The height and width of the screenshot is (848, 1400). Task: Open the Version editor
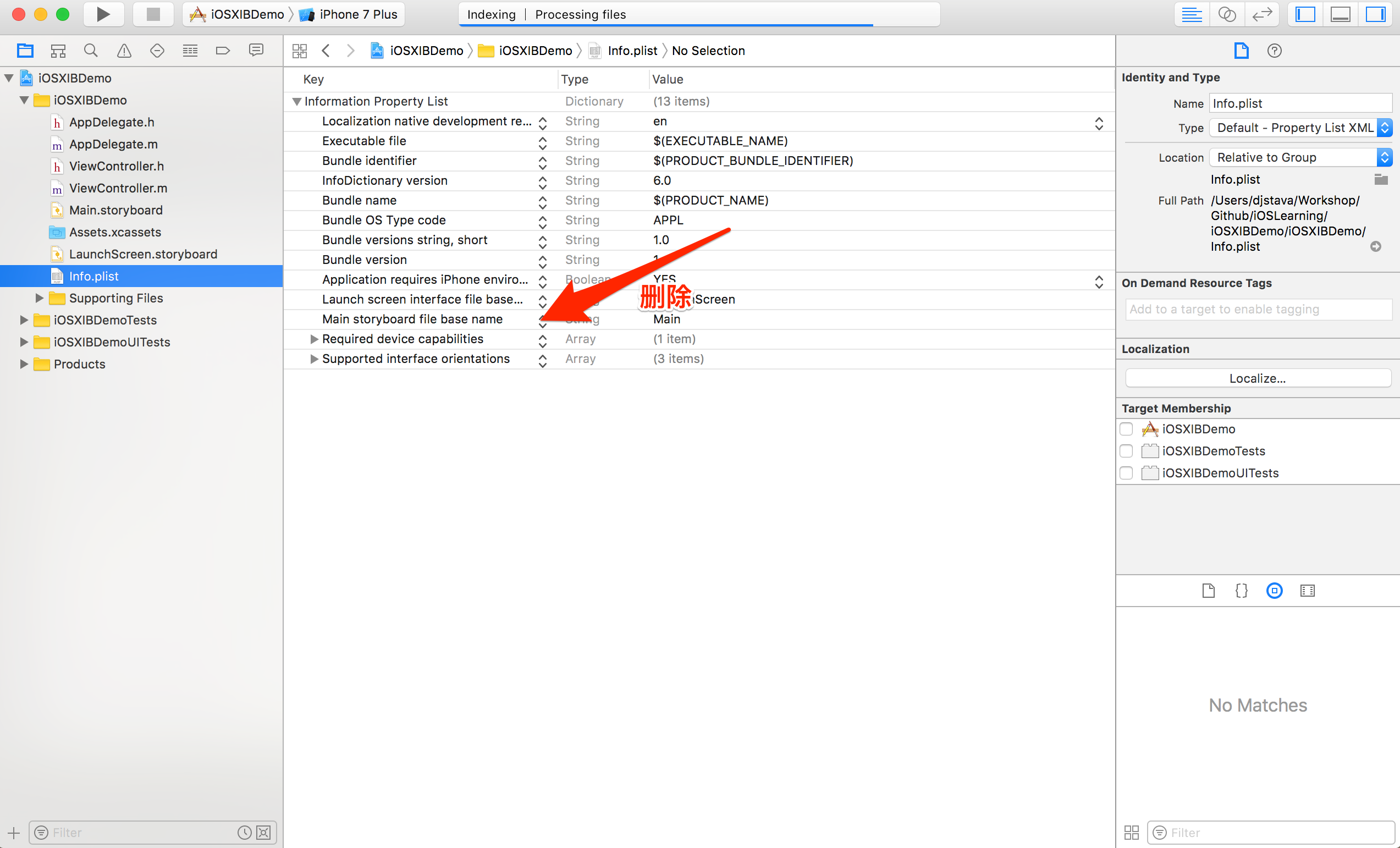pyautogui.click(x=1261, y=14)
